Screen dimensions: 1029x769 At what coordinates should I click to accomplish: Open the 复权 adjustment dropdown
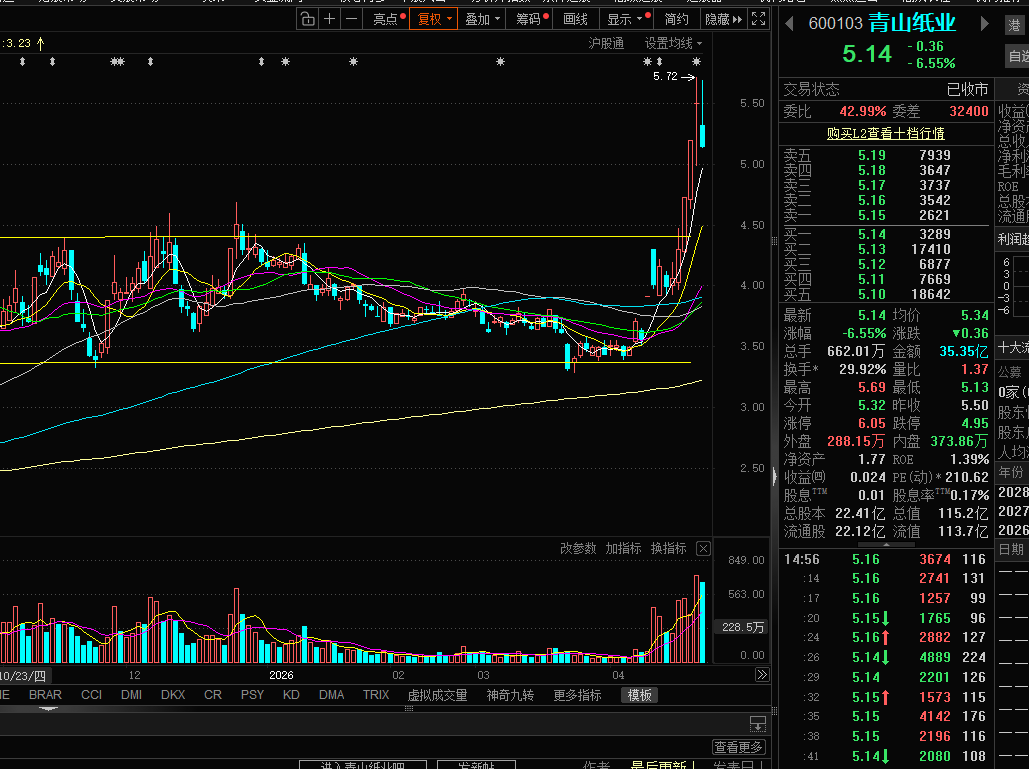click(x=433, y=19)
